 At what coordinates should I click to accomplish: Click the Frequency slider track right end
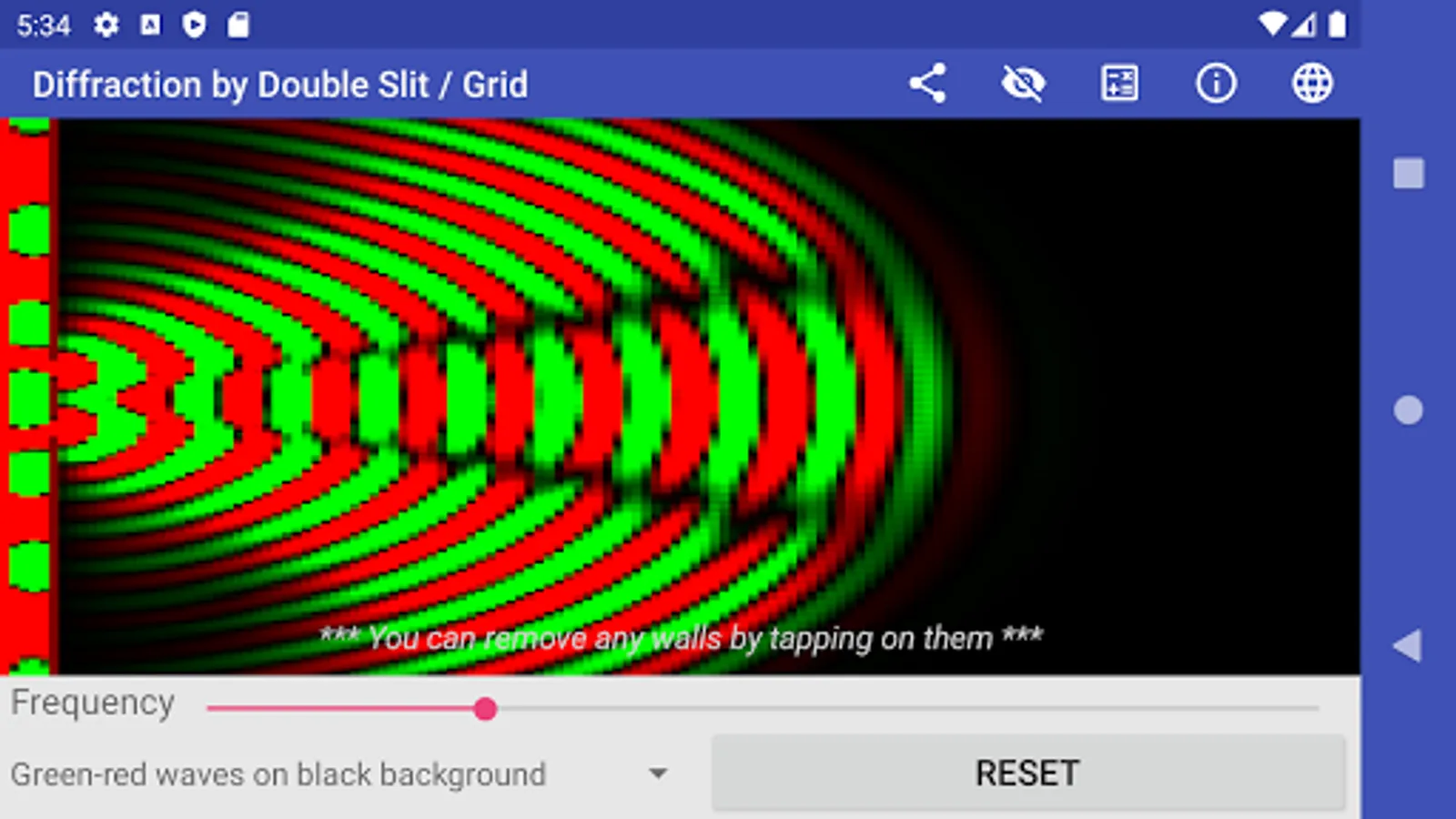1316,708
